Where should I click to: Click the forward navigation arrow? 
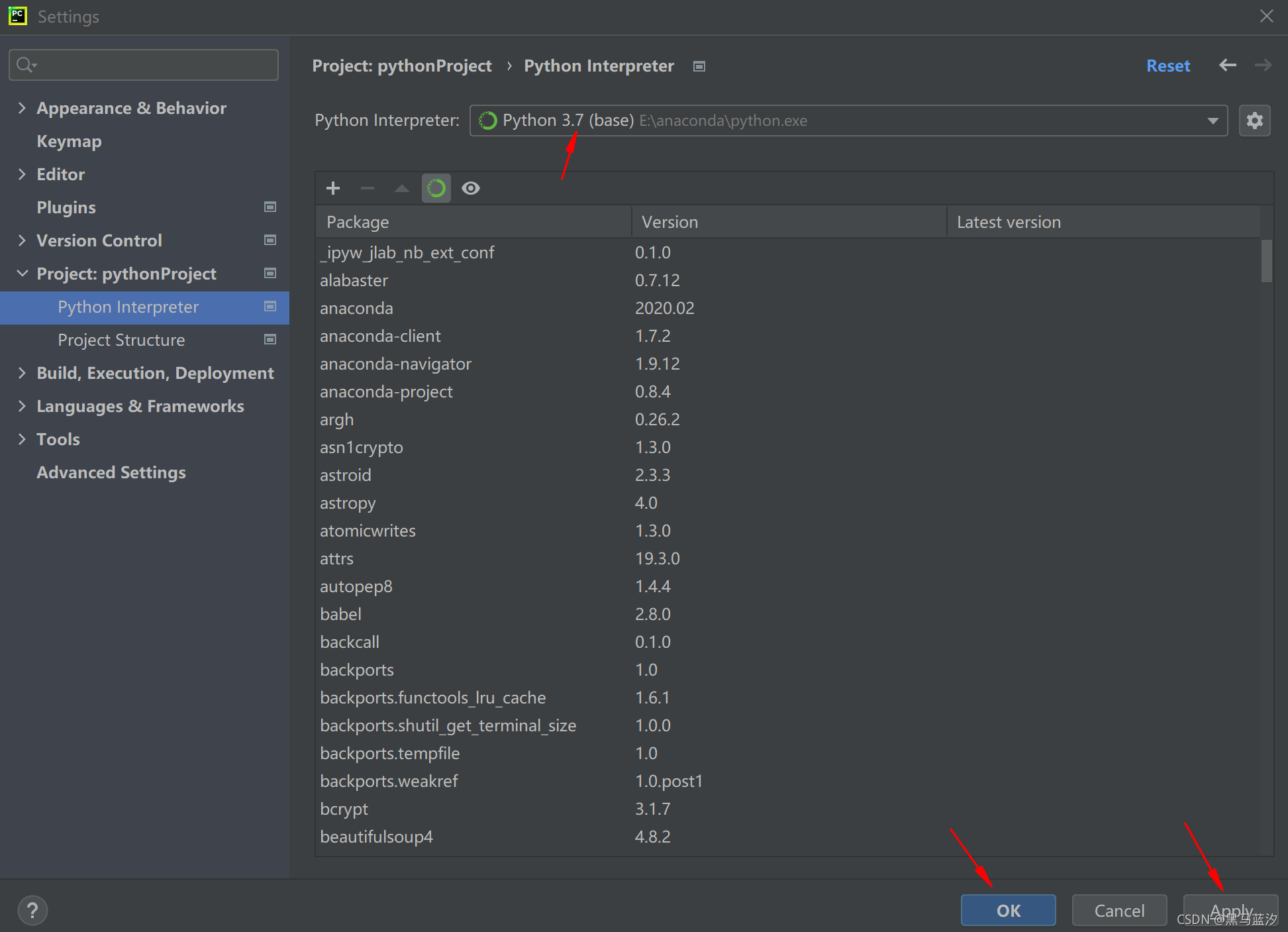(x=1263, y=65)
